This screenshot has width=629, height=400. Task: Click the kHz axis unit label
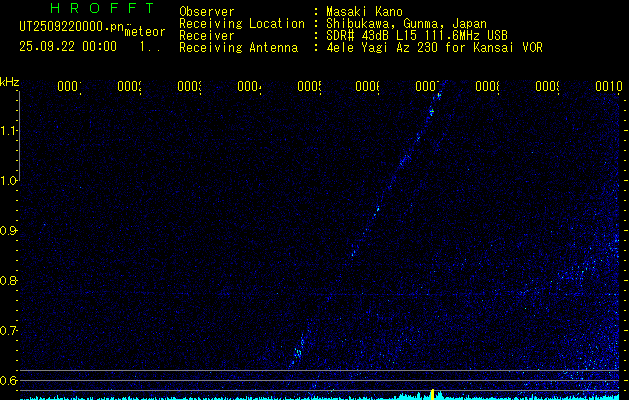coord(10,82)
